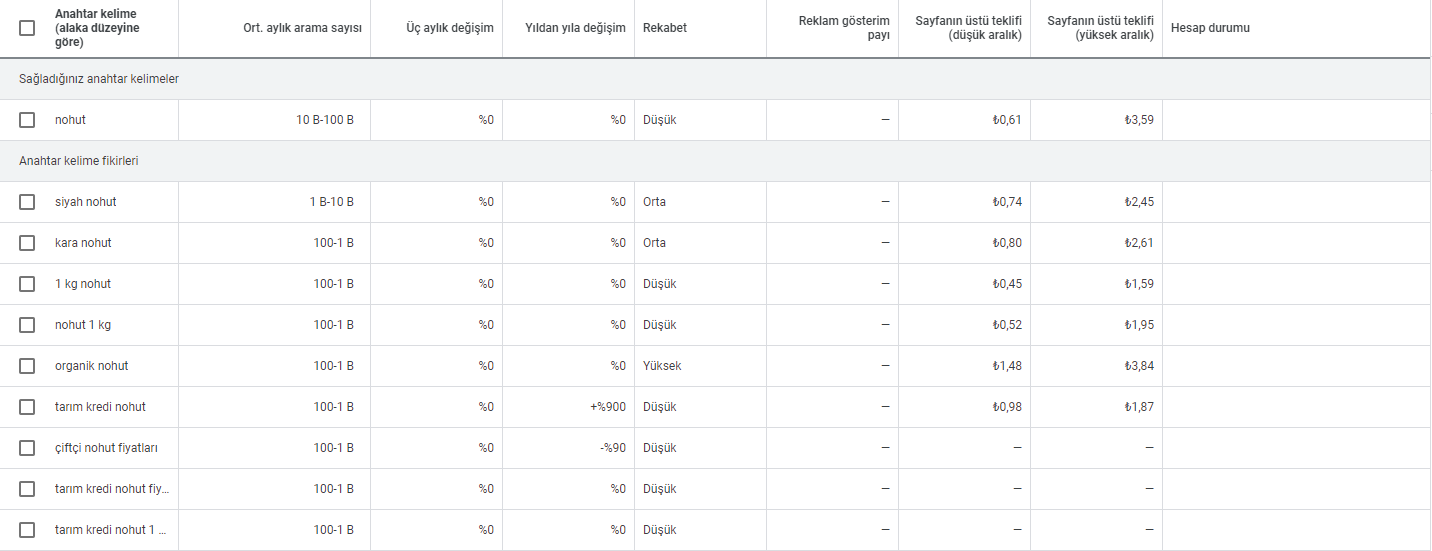
Task: Sort by Sayfanın üstü teklifi (düşük aralık)
Action: 968,28
